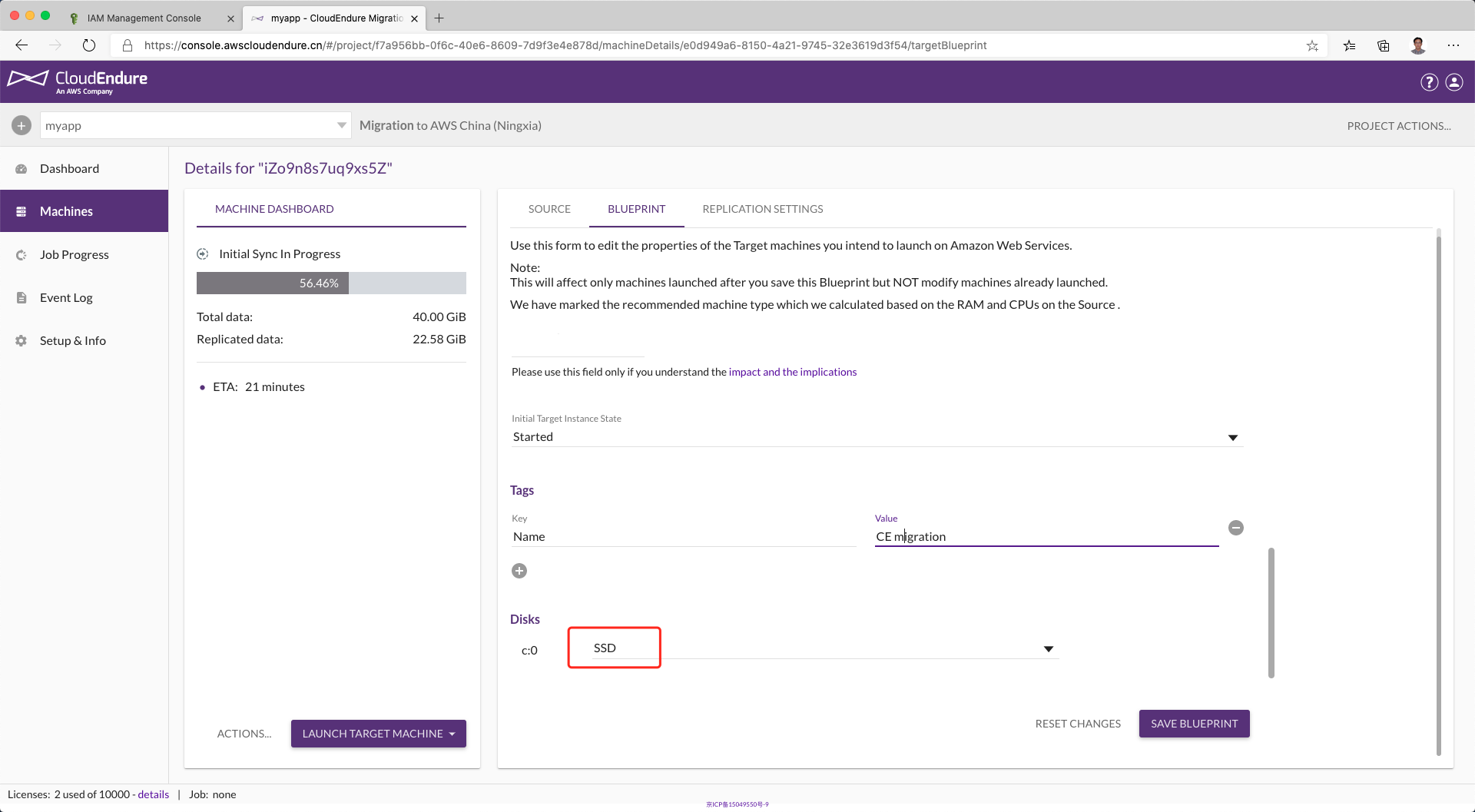
Task: Open the user account icon in header
Action: [x=1454, y=82]
